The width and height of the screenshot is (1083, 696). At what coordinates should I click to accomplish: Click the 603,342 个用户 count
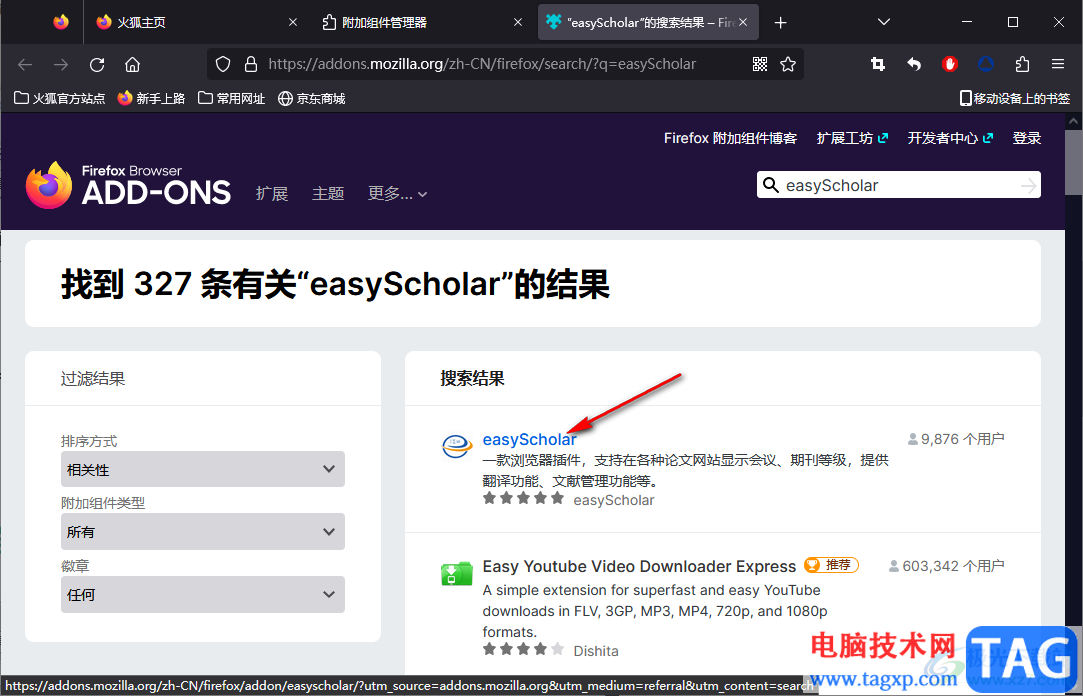[946, 566]
